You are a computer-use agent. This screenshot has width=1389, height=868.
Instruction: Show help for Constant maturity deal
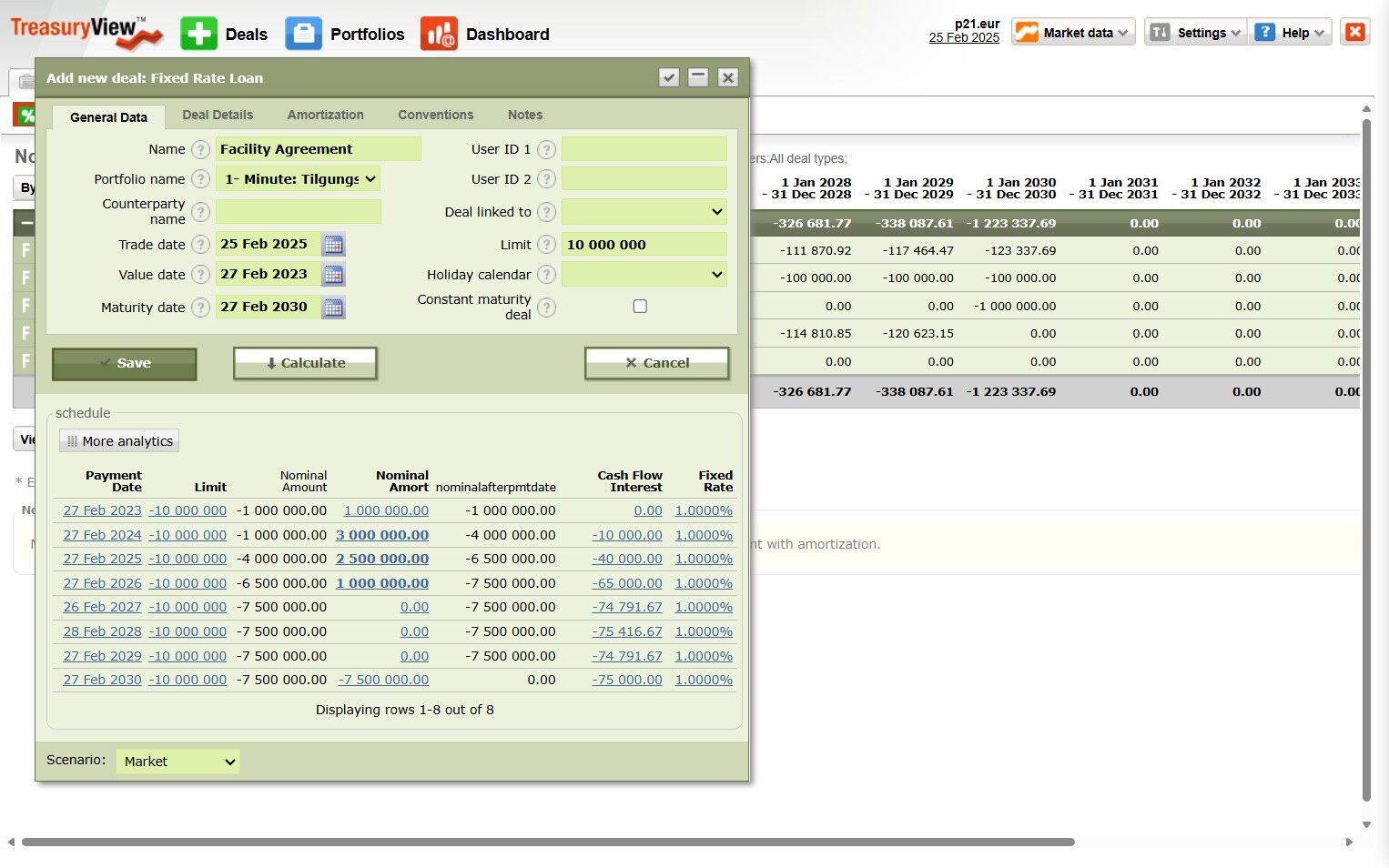[x=546, y=308]
